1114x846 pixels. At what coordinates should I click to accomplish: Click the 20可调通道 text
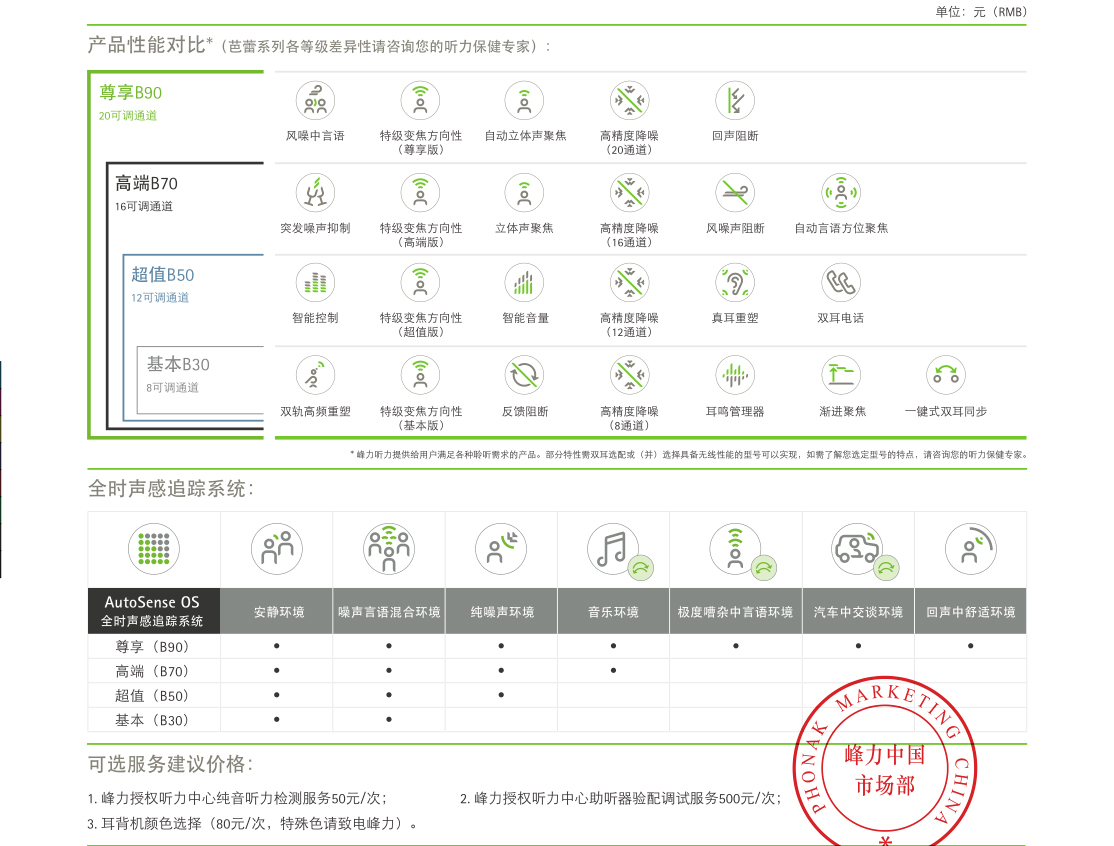click(x=128, y=116)
